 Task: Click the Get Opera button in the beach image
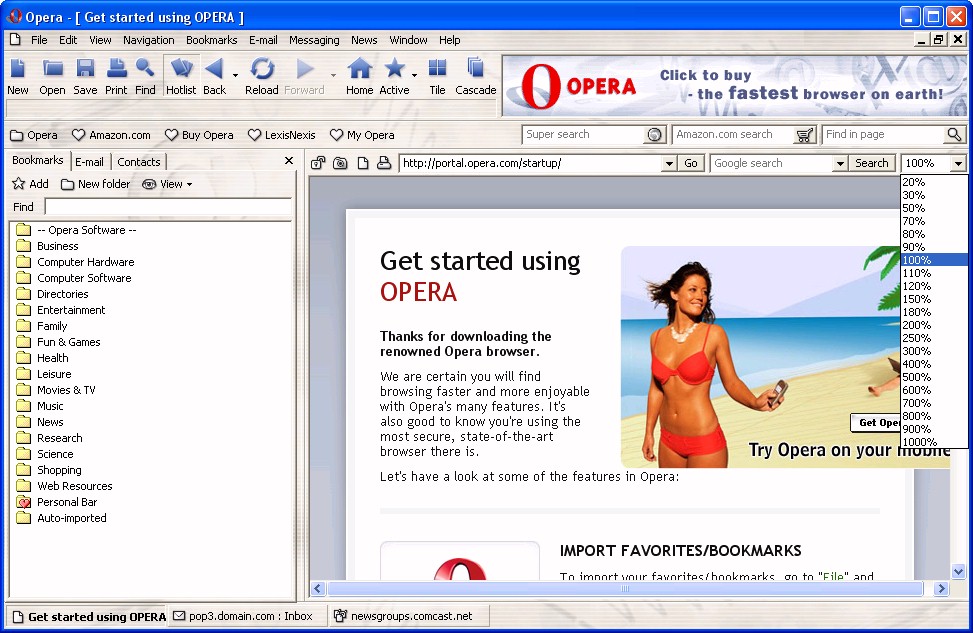pyautogui.click(x=878, y=423)
